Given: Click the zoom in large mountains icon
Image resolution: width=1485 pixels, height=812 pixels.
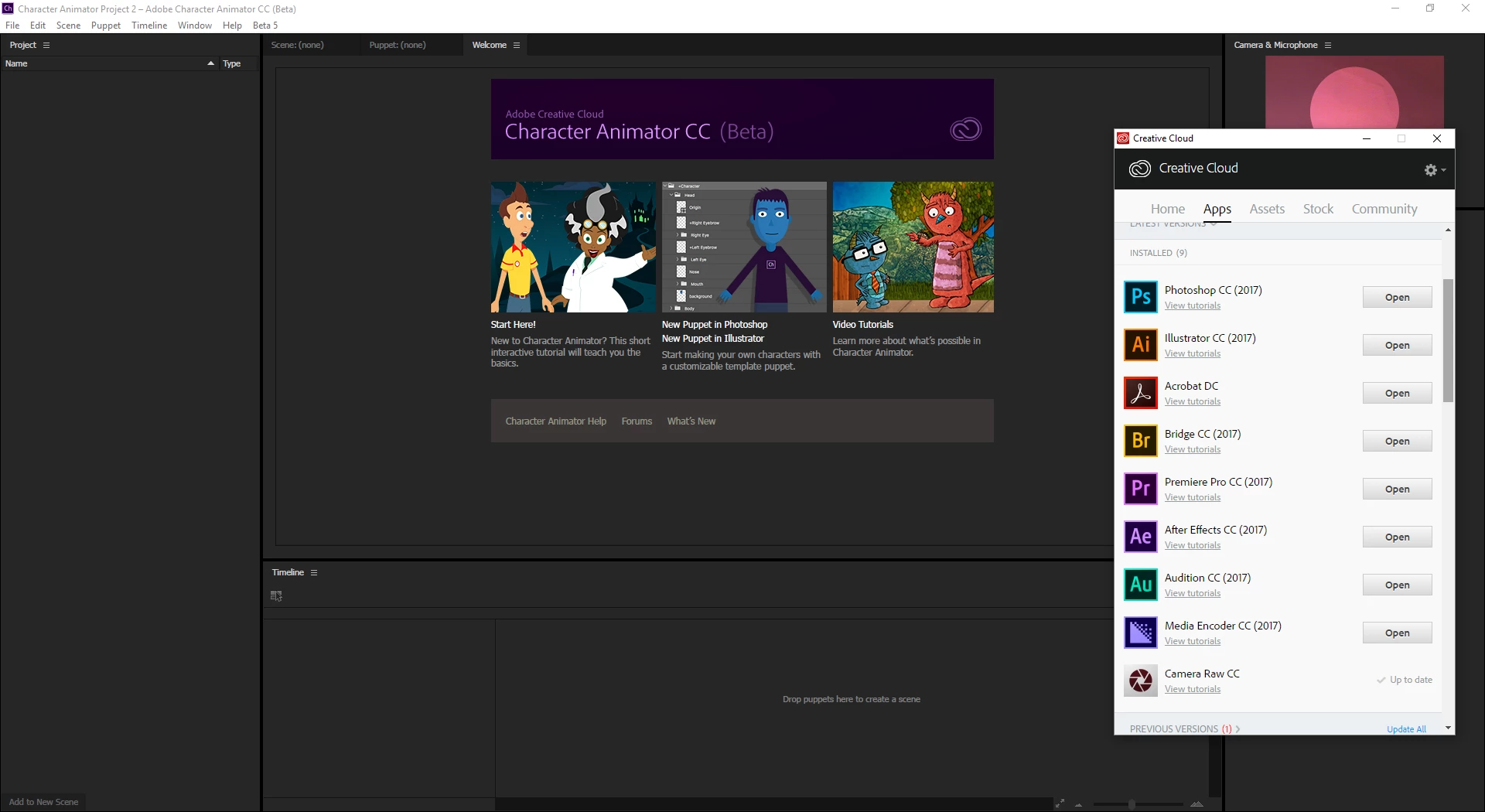Looking at the screenshot, I should 1197,803.
